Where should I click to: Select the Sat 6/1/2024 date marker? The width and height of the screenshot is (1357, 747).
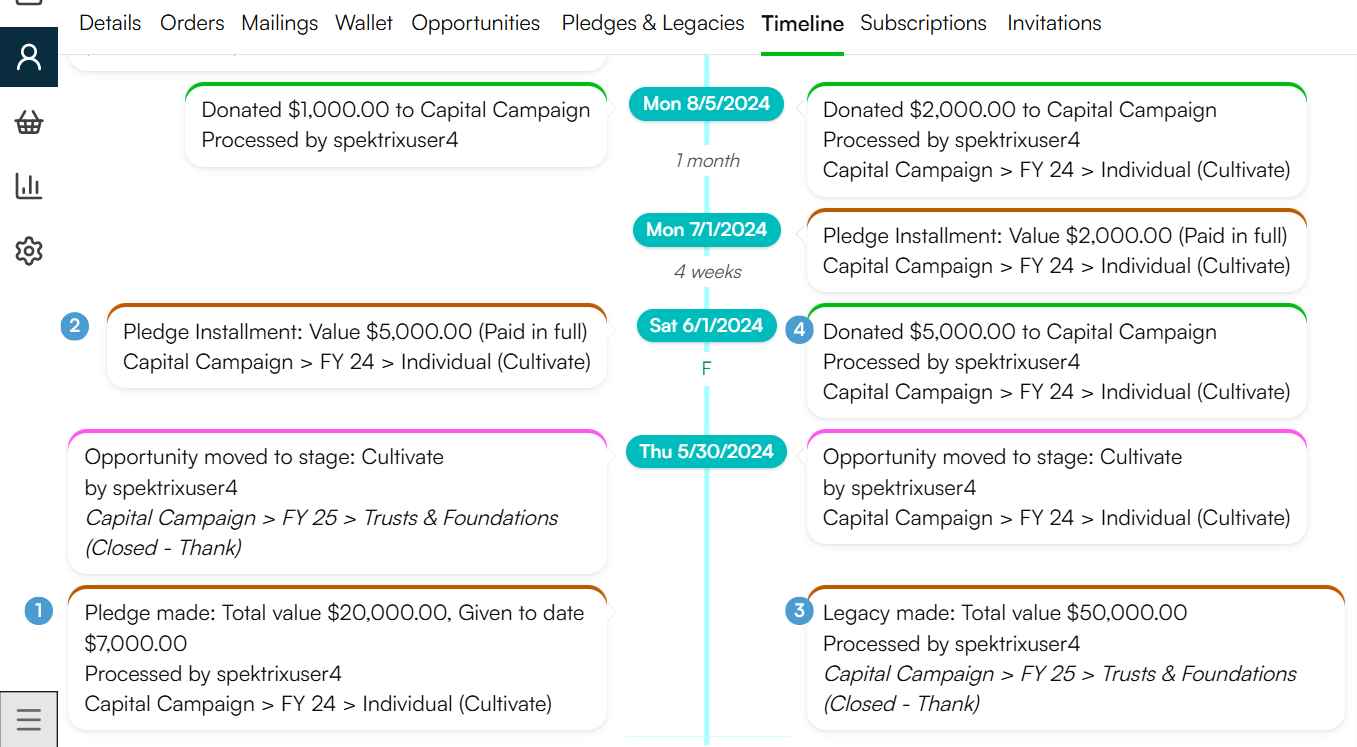click(x=707, y=325)
